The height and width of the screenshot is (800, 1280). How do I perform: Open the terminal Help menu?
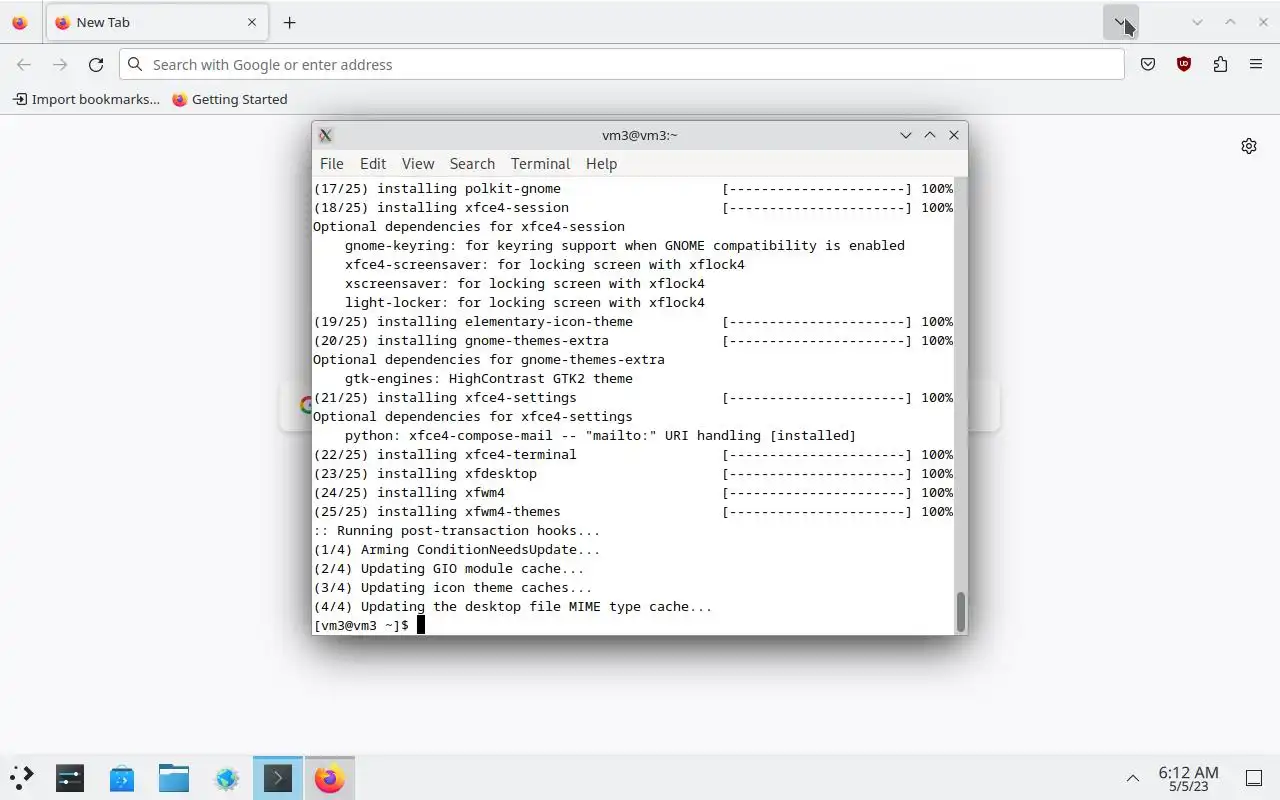601,164
